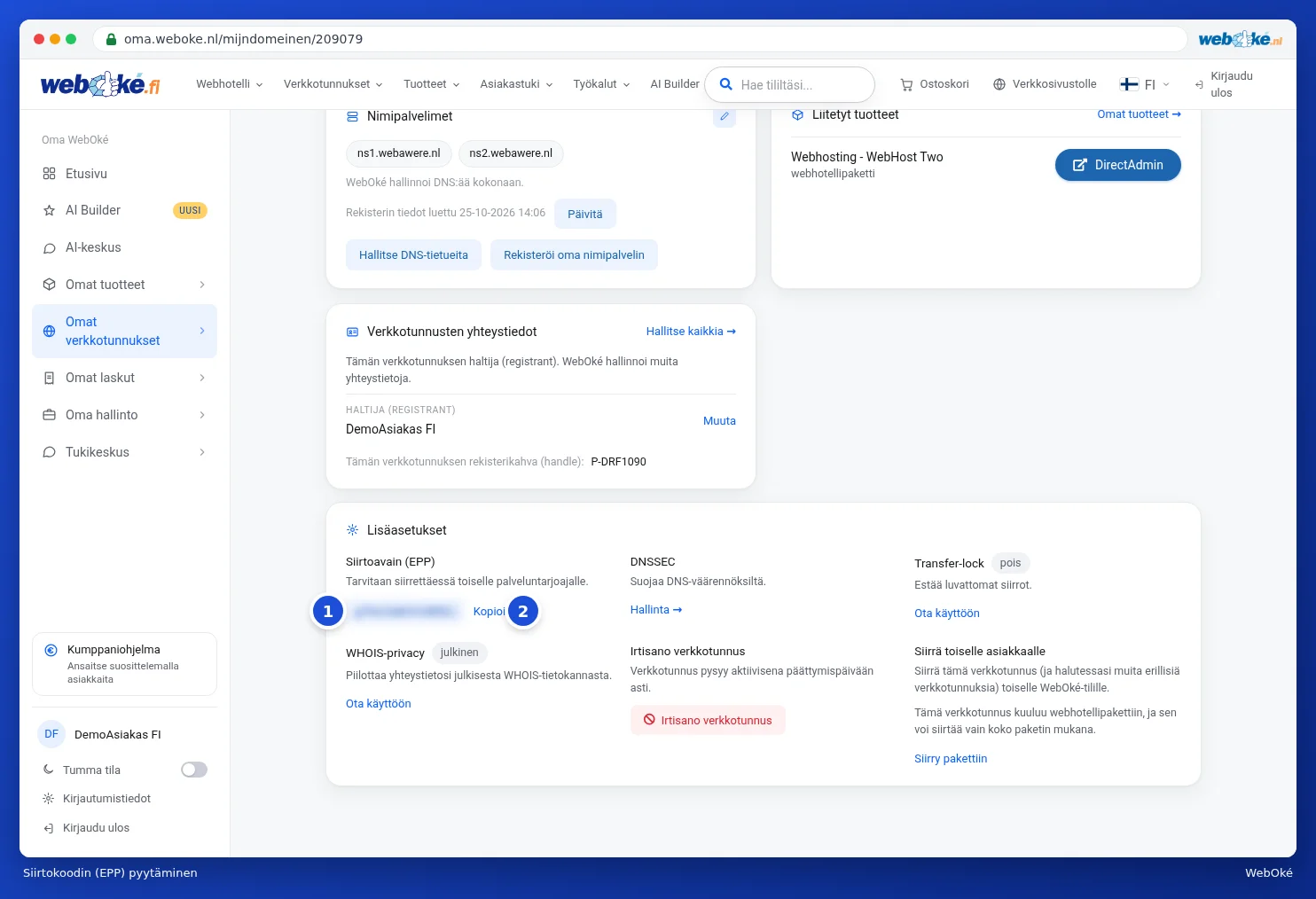Click the DF user avatar
This screenshot has height=899, width=1316.
[x=51, y=734]
